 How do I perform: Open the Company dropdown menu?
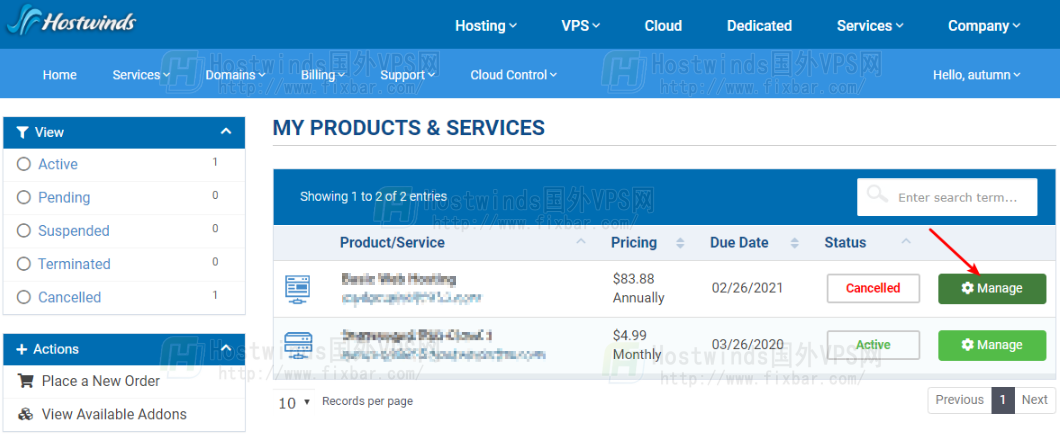click(x=984, y=26)
